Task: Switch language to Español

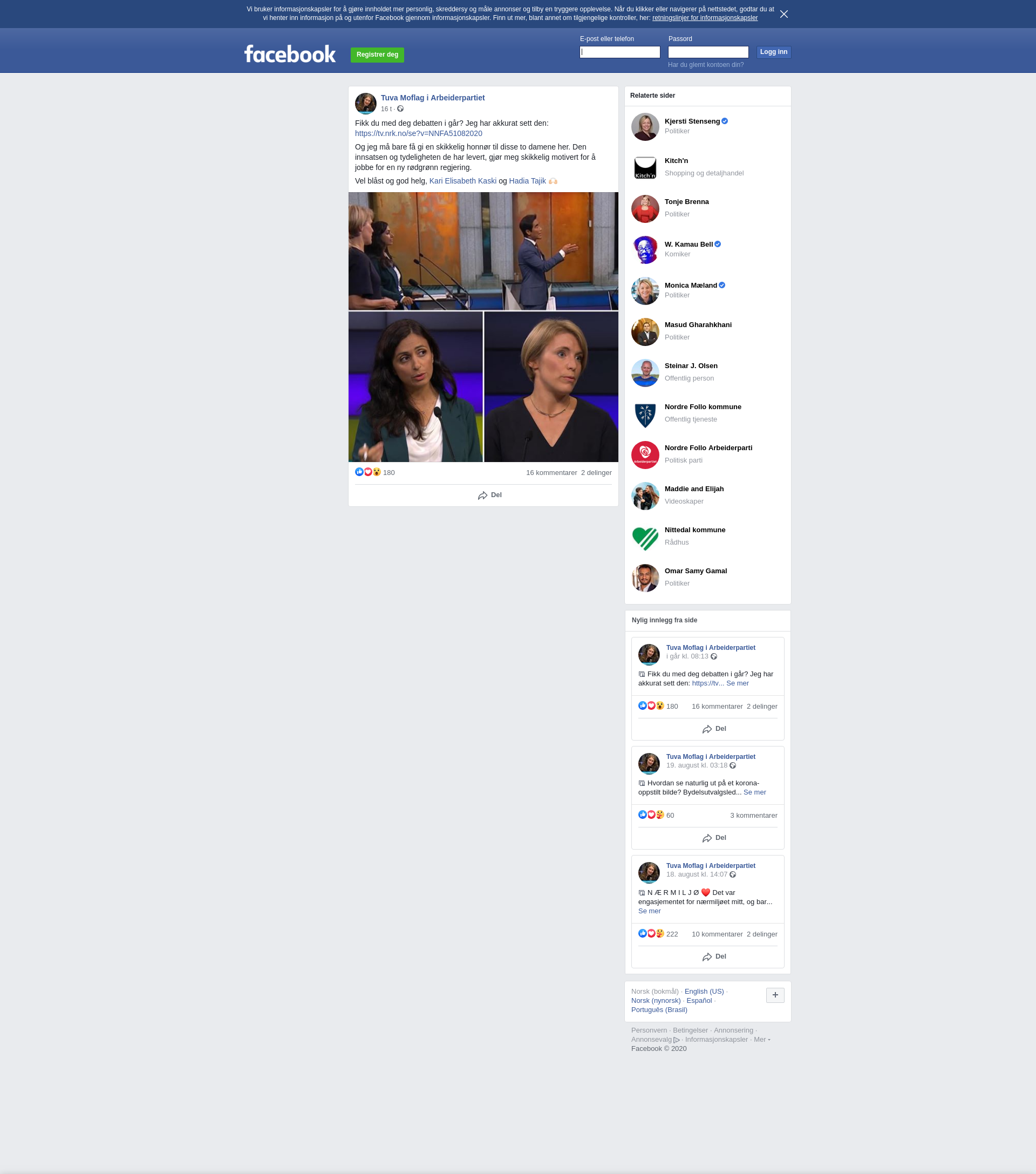Action: coord(699,1001)
